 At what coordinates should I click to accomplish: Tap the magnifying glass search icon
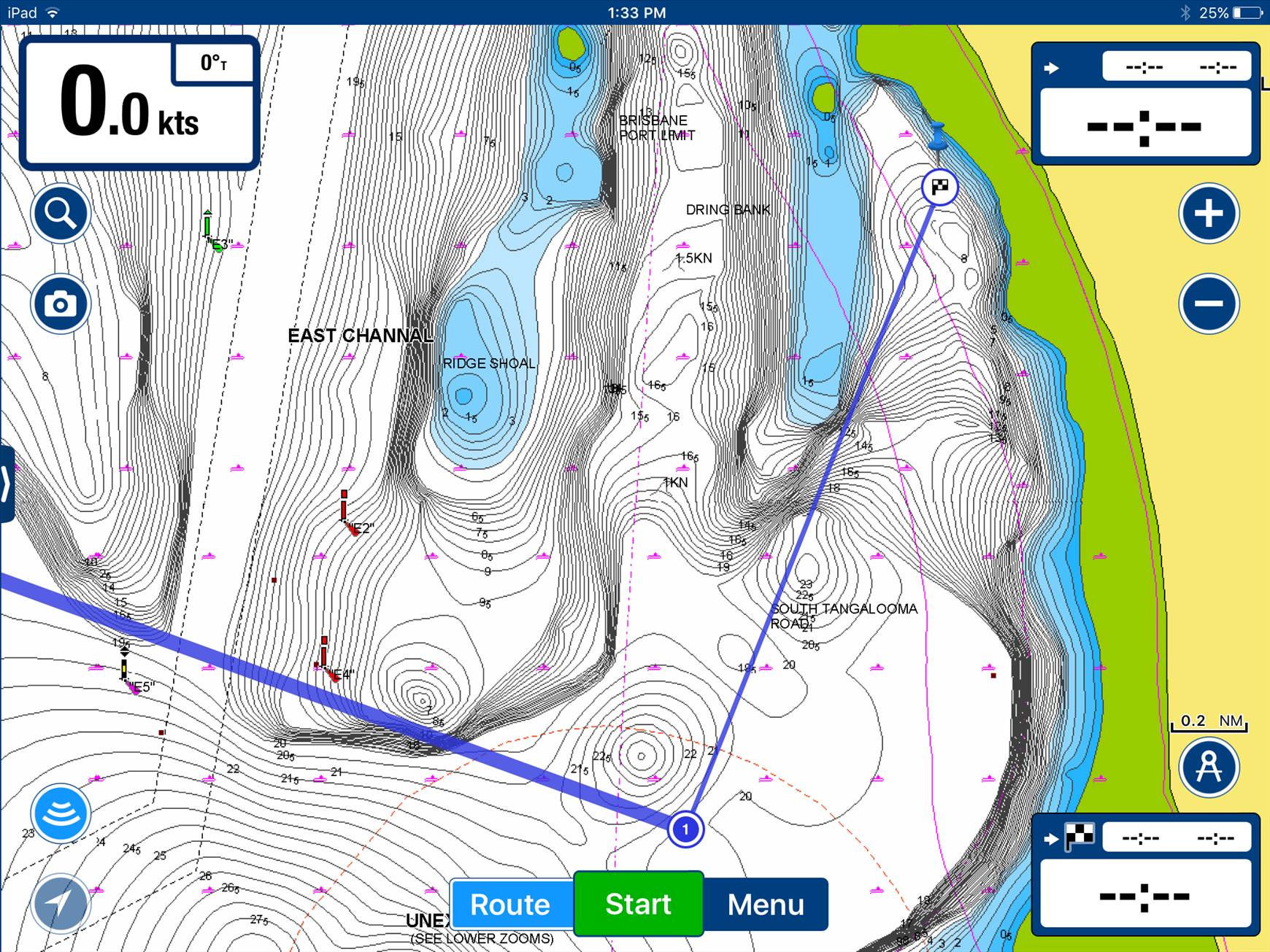tap(61, 214)
